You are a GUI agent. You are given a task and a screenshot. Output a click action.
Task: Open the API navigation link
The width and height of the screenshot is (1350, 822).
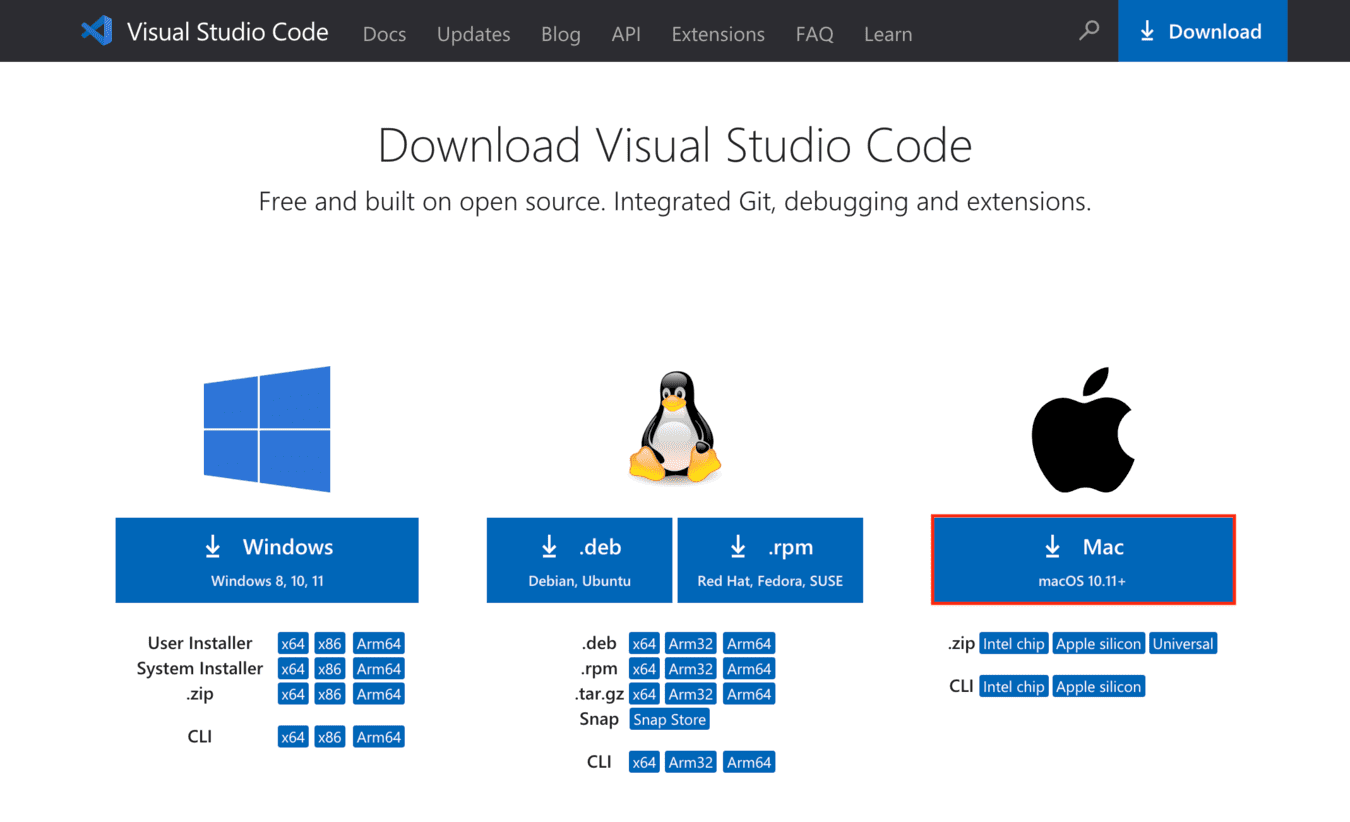[626, 34]
